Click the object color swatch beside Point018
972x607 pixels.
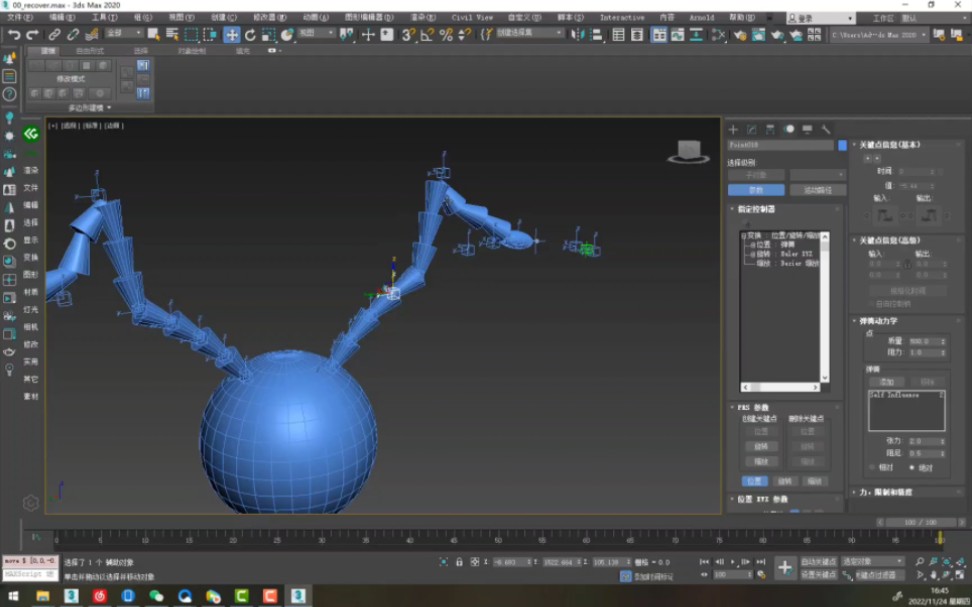pyautogui.click(x=842, y=145)
